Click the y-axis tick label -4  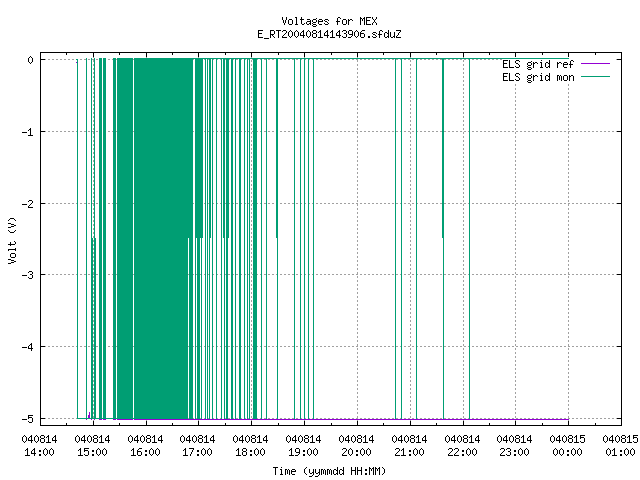27,347
